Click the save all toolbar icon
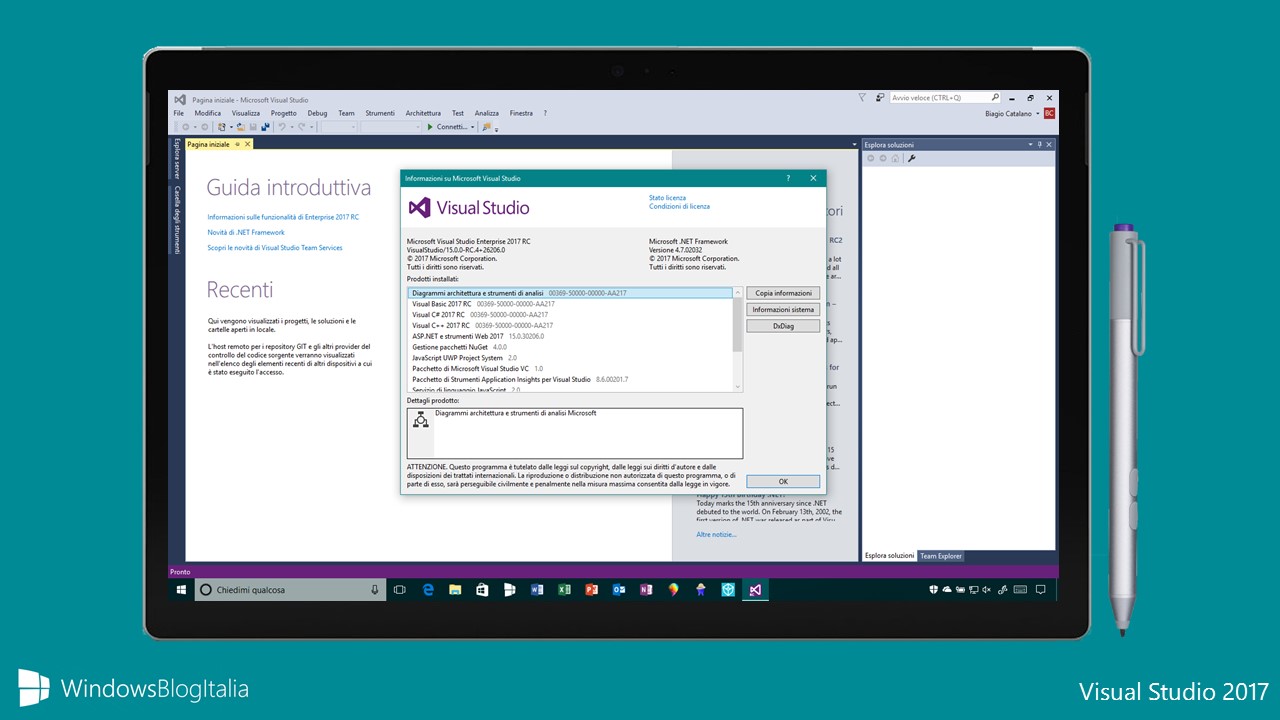 click(x=264, y=127)
